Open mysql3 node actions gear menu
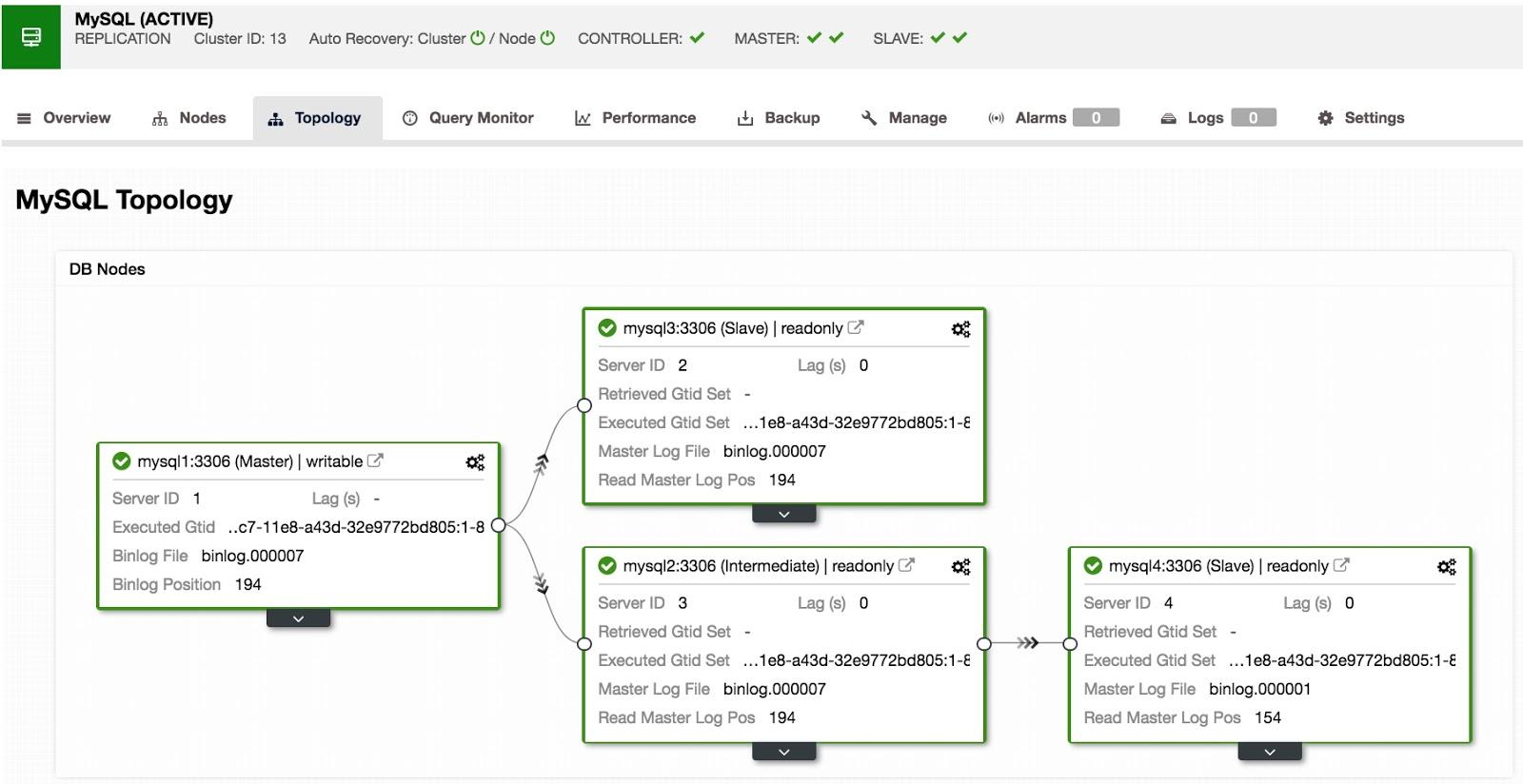This screenshot has height=784, width=1523. coord(960,329)
